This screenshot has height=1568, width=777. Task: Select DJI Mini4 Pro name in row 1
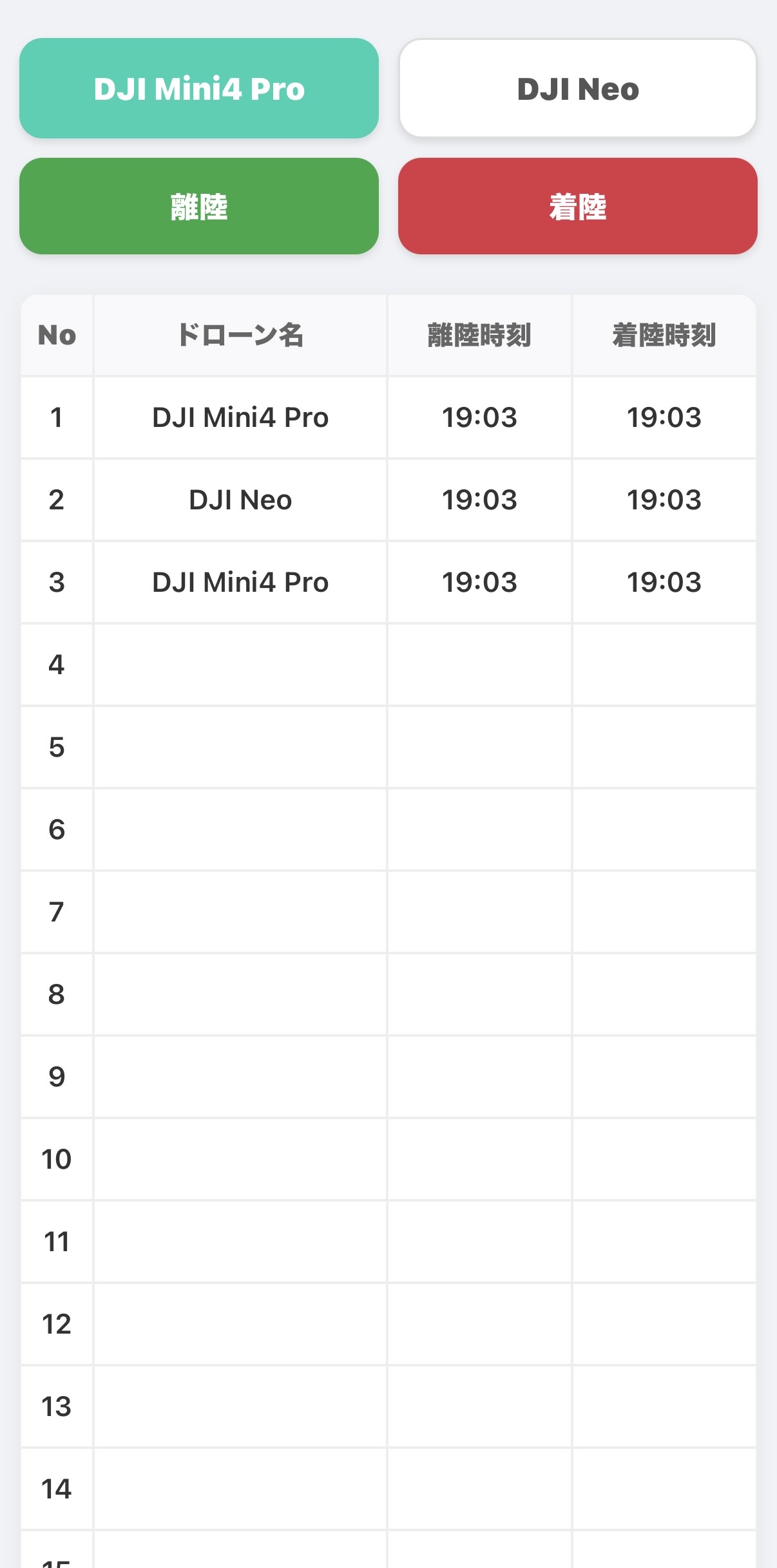240,417
